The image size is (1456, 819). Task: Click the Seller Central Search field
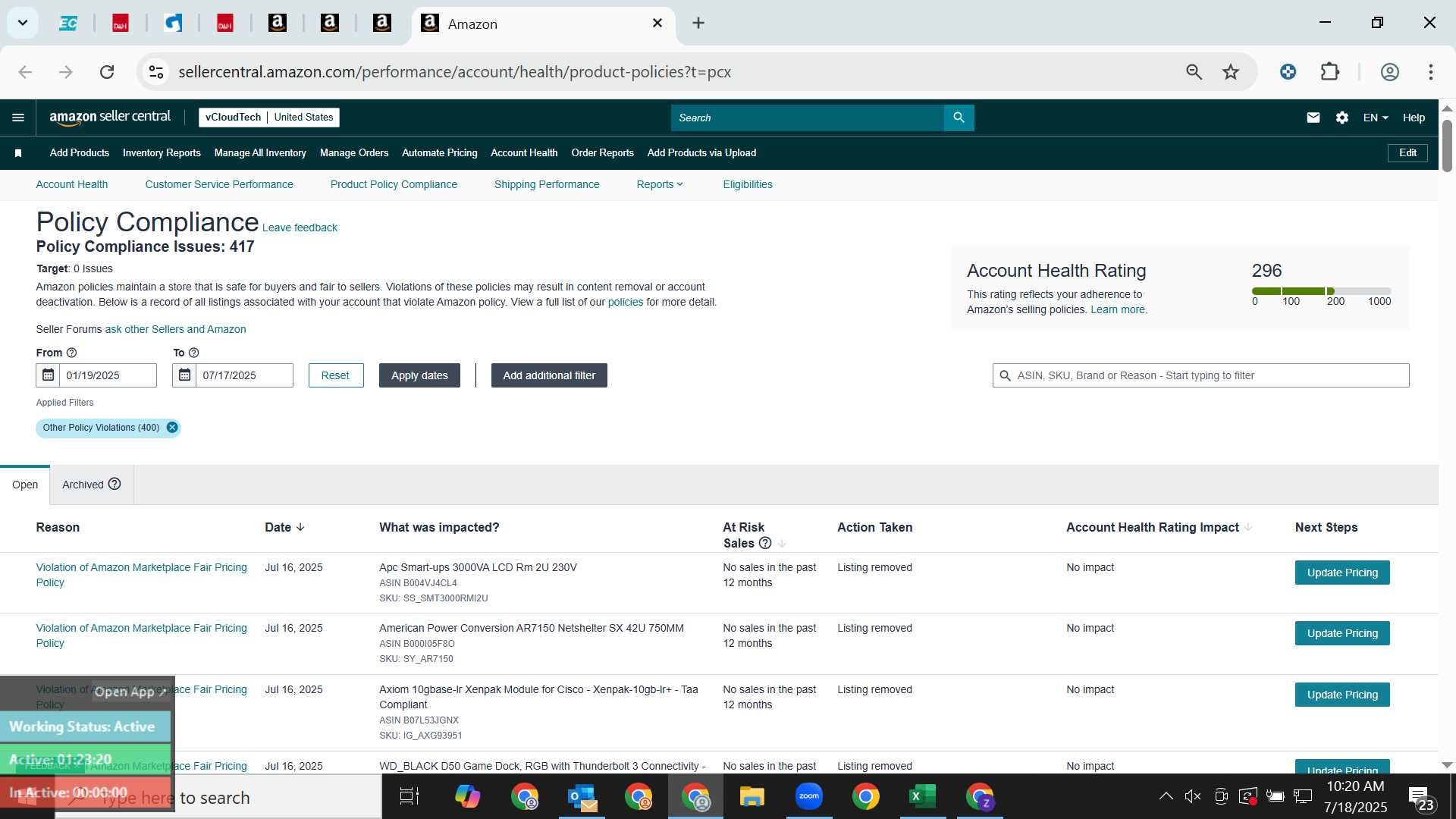click(x=808, y=118)
